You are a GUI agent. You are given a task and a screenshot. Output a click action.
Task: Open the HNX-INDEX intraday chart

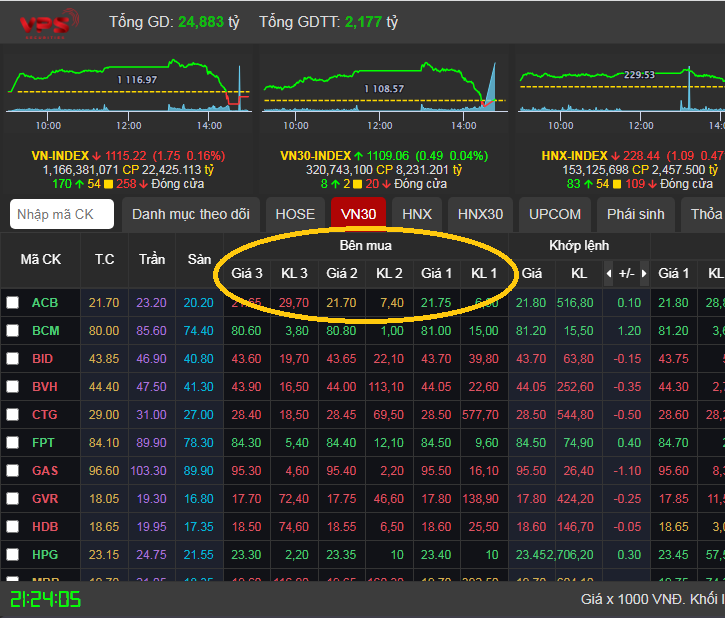(x=621, y=86)
